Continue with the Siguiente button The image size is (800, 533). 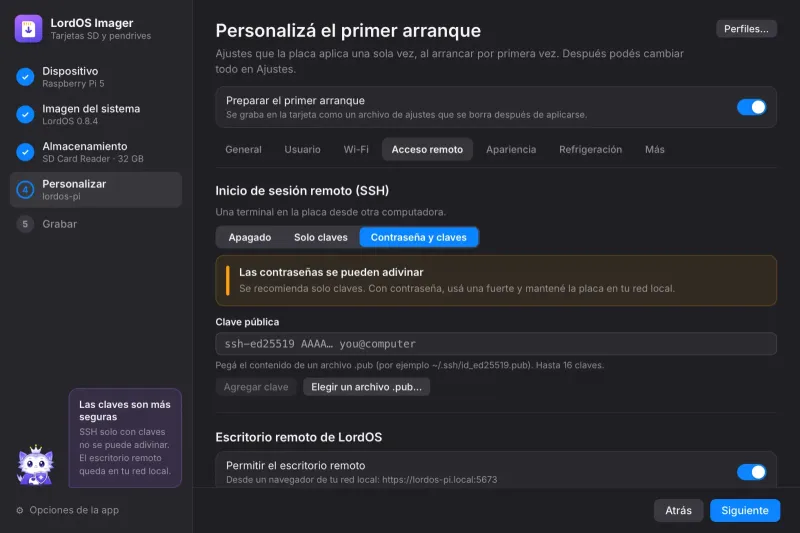744,511
